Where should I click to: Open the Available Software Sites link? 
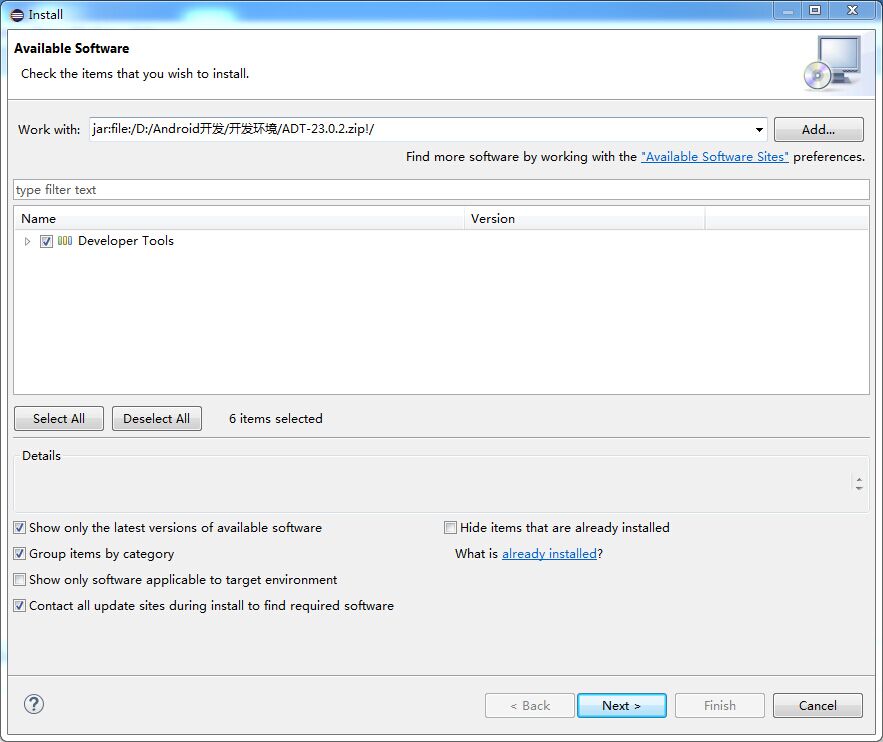[714, 157]
